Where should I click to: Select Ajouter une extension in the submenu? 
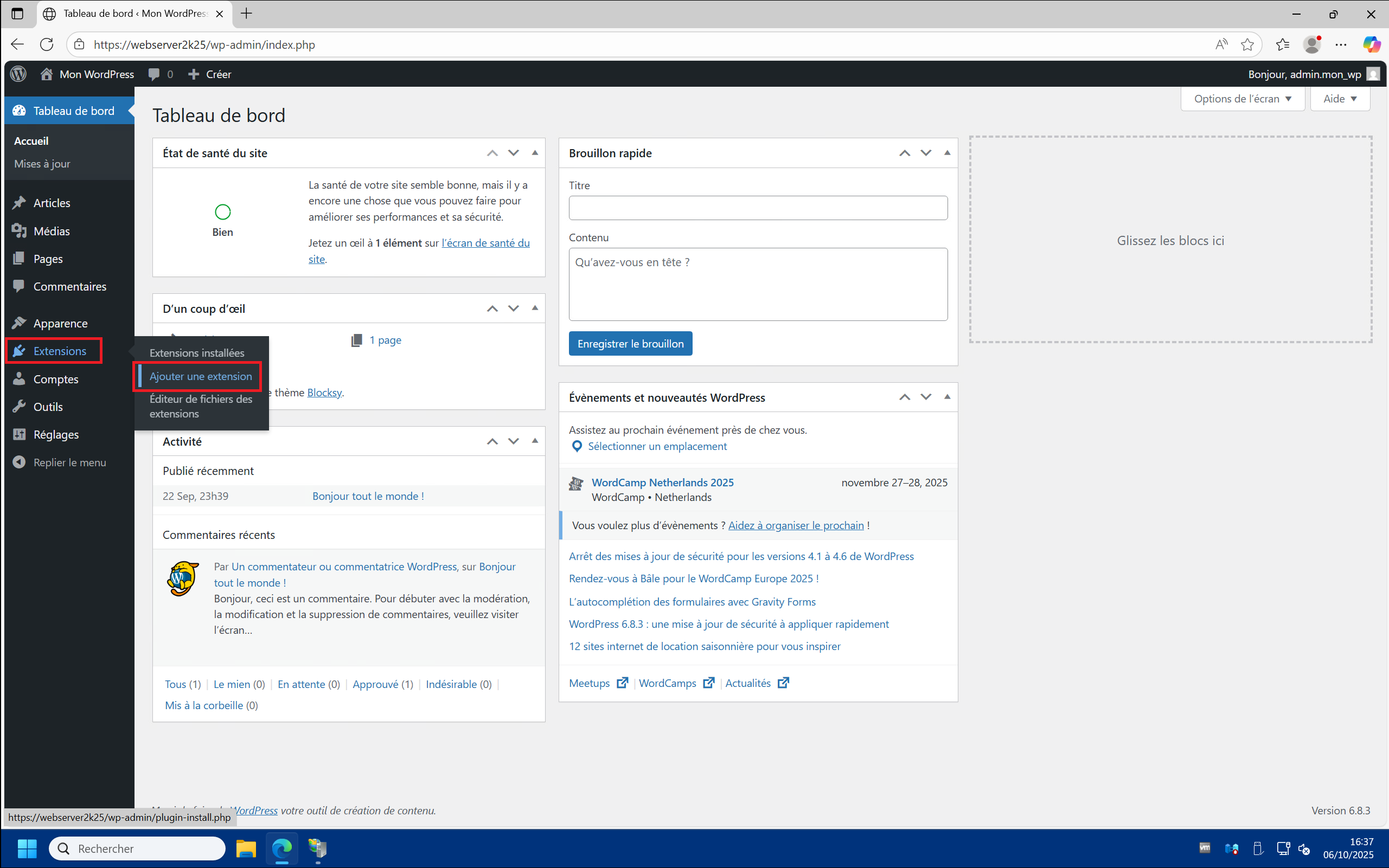tap(200, 376)
